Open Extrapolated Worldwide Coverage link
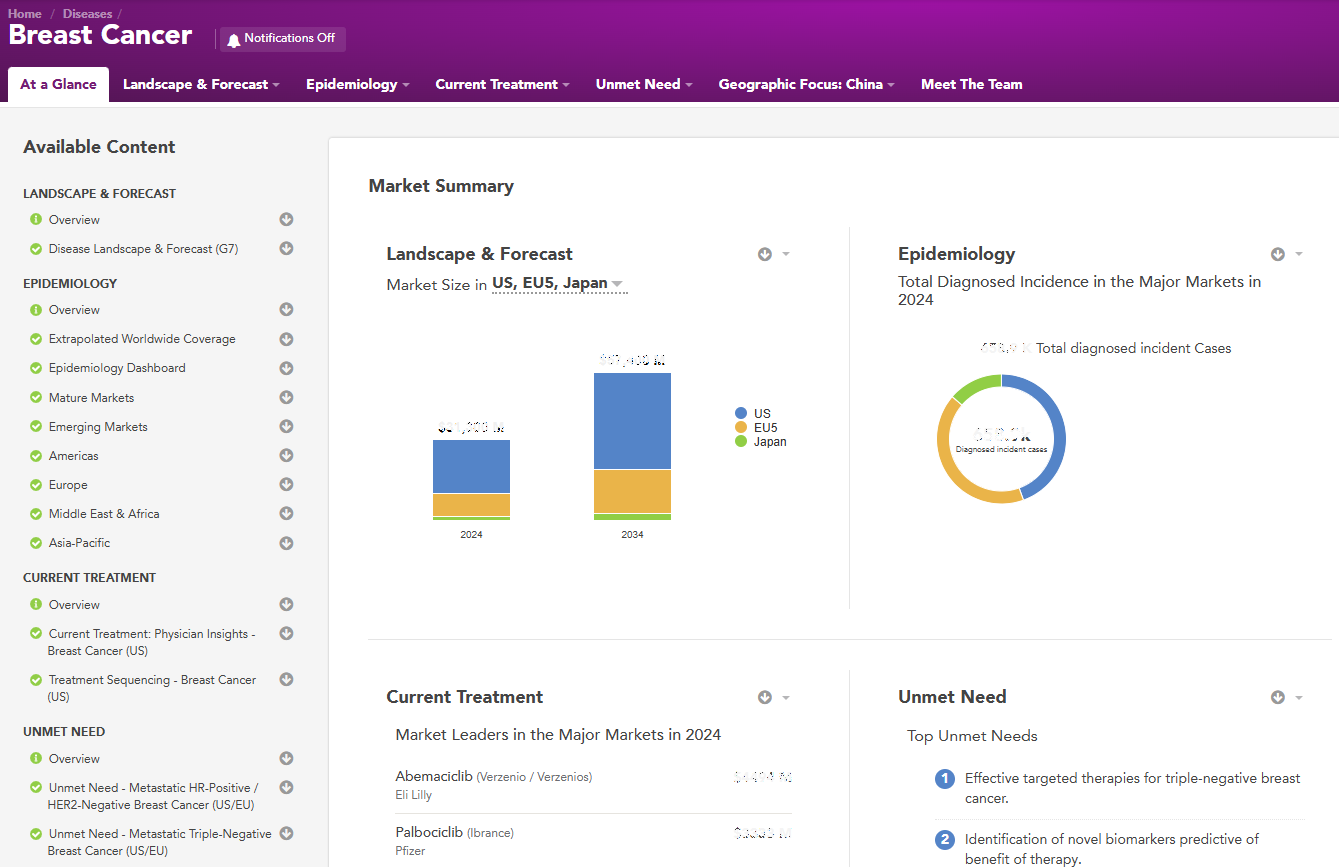The image size is (1339, 867). pyautogui.click(x=142, y=339)
